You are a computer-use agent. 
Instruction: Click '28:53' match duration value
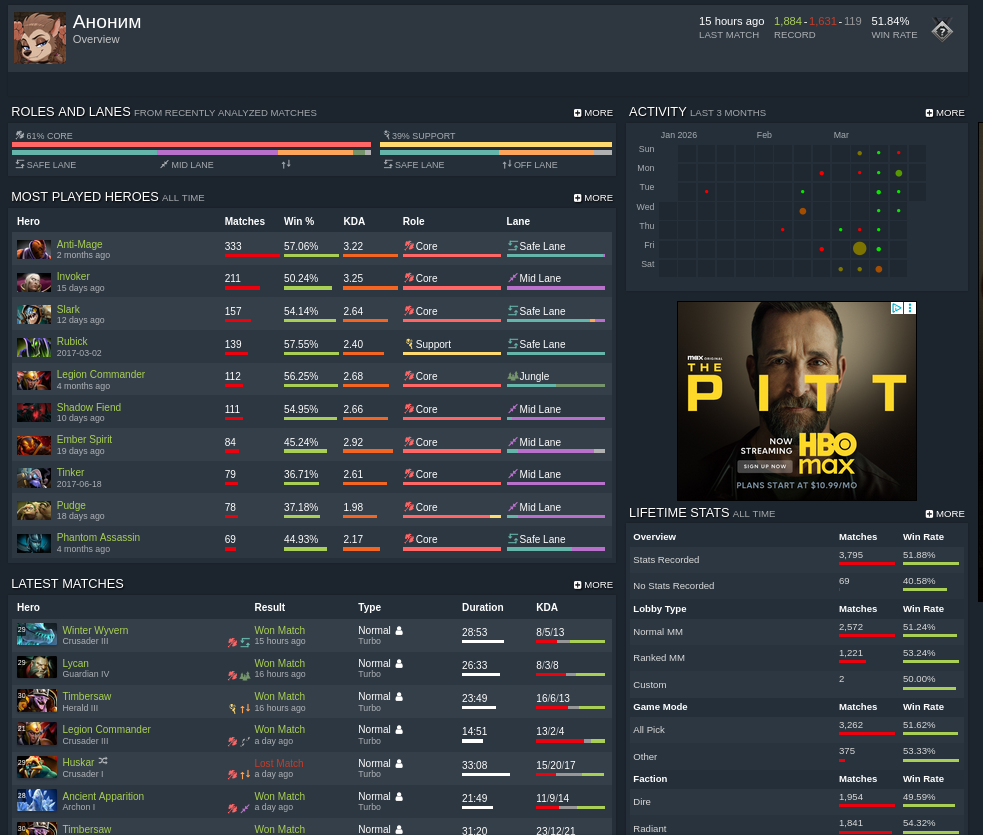(475, 632)
